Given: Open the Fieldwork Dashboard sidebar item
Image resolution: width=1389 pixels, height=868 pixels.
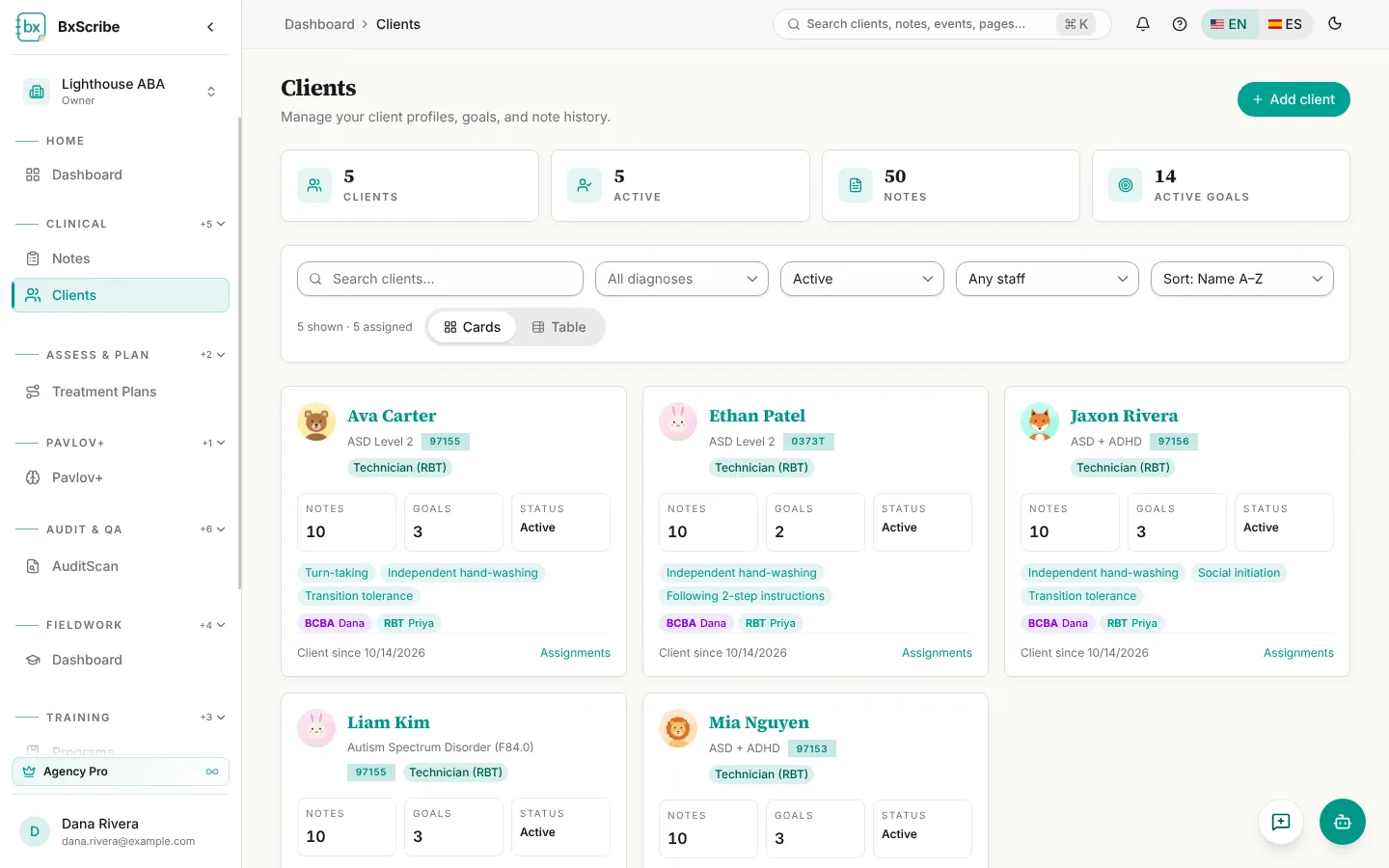Looking at the screenshot, I should coord(121,660).
